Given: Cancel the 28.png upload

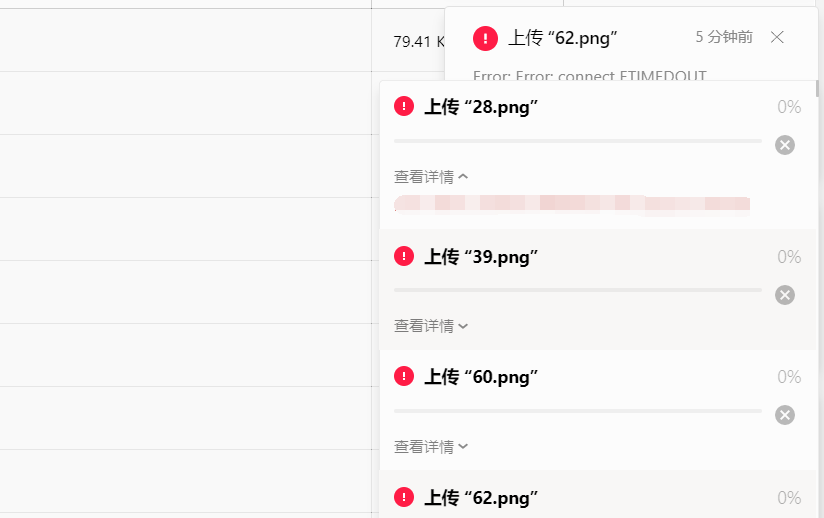Looking at the screenshot, I should pyautogui.click(x=785, y=145).
